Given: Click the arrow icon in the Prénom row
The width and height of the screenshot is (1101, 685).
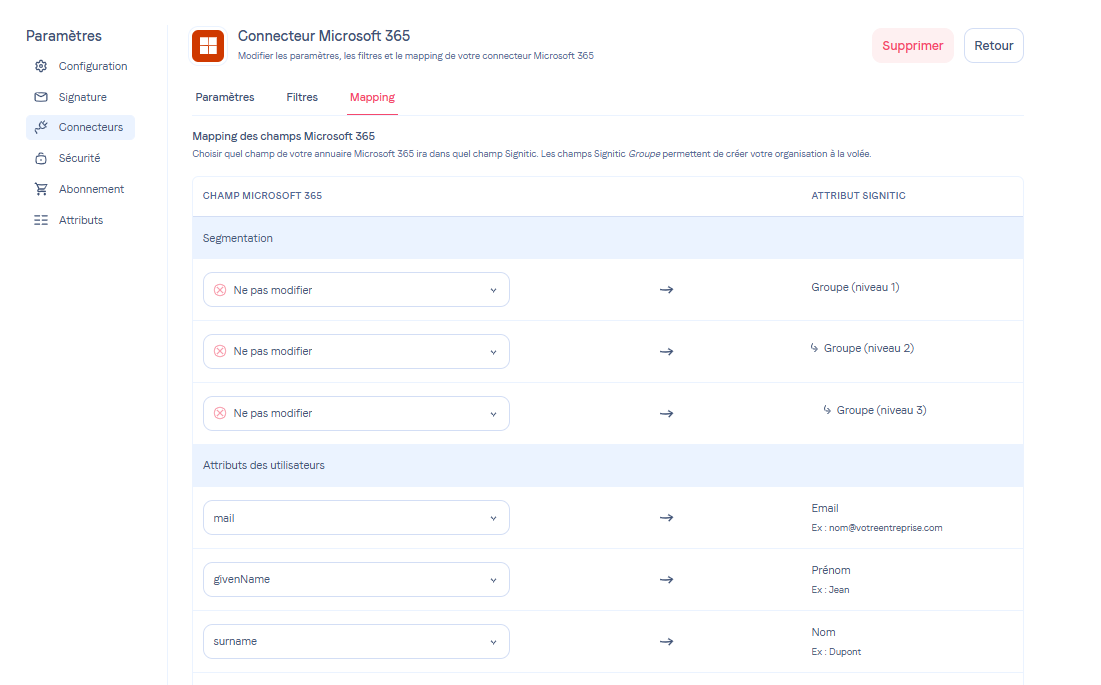Looking at the screenshot, I should click(666, 580).
